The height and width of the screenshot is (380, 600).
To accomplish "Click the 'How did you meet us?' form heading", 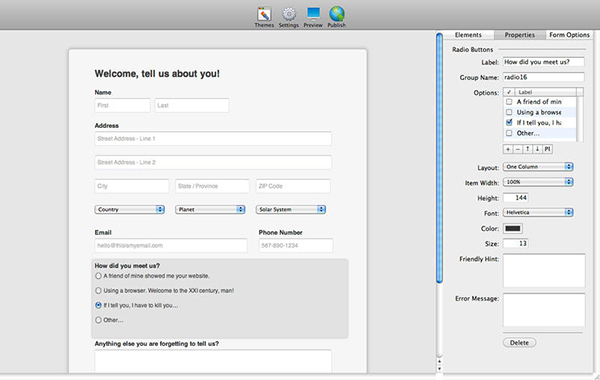I will (x=127, y=266).
